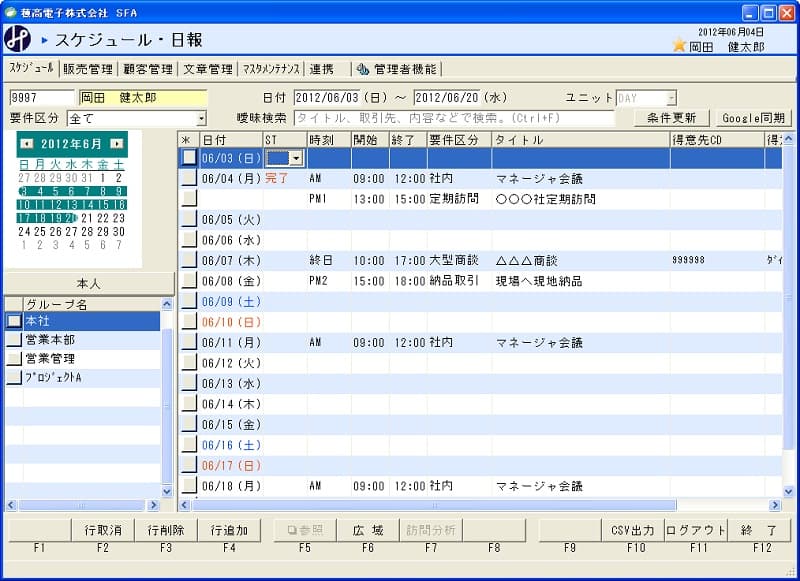Open the 連携 tab
Screen dimensions: 800x581
(321, 69)
